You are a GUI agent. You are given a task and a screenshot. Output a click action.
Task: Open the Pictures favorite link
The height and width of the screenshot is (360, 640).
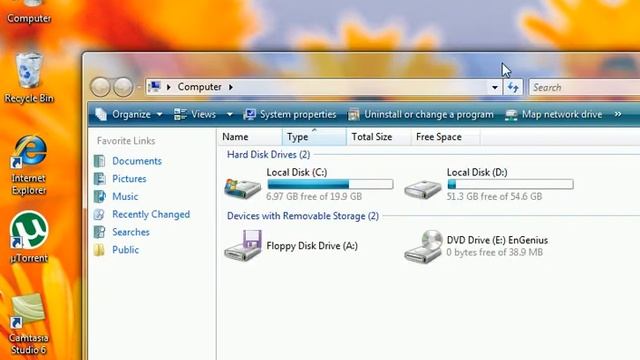[x=129, y=179]
